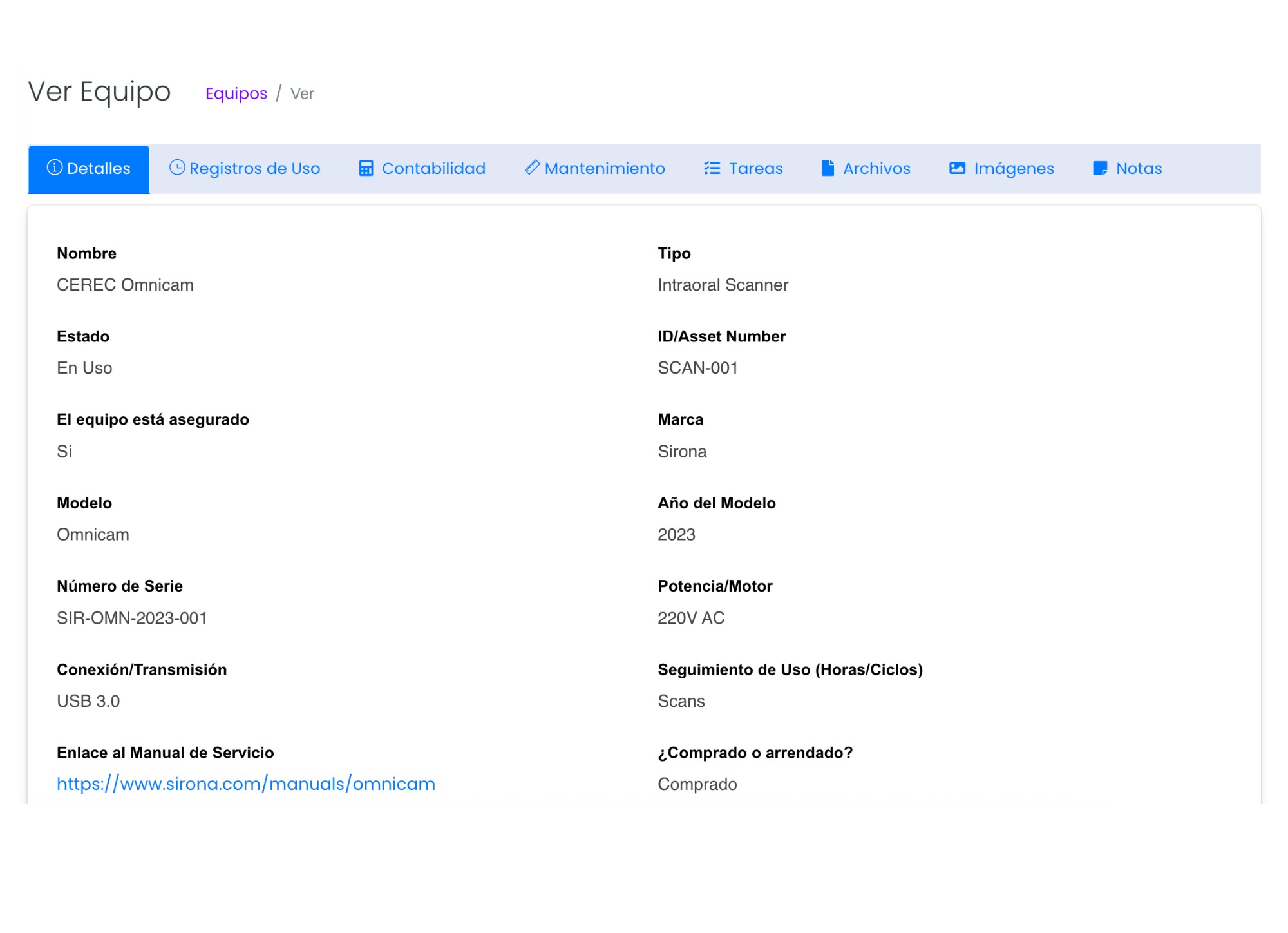
Task: Select the Detalles tab label
Action: (99, 169)
